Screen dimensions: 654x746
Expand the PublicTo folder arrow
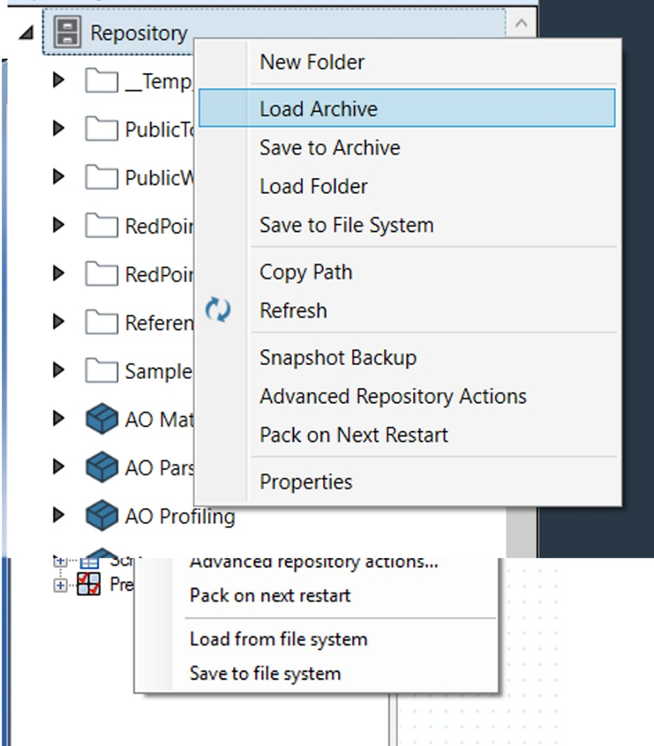58,128
